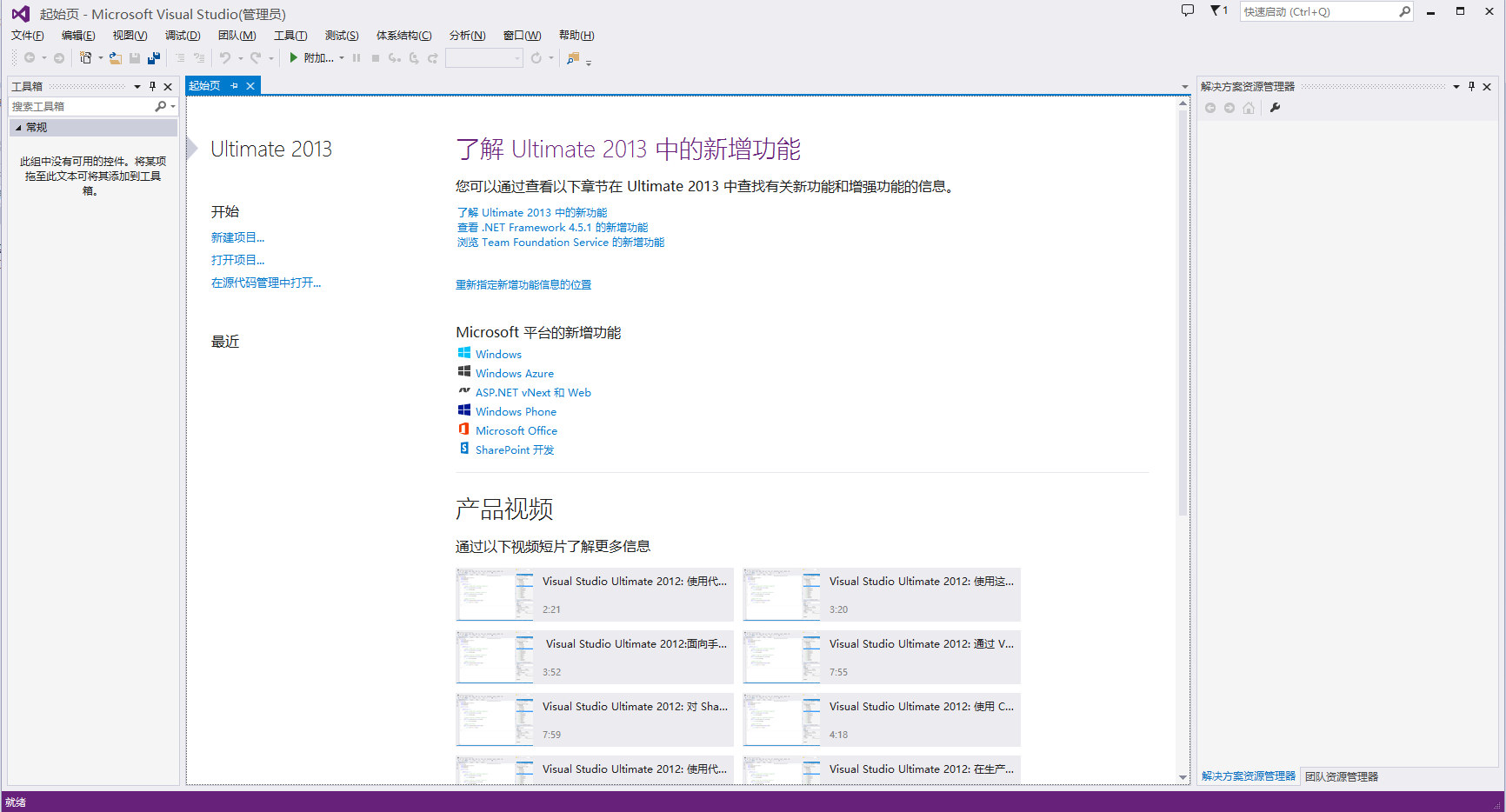The image size is (1506, 812).
Task: Open the 体系结构(C) menu
Action: [x=403, y=36]
